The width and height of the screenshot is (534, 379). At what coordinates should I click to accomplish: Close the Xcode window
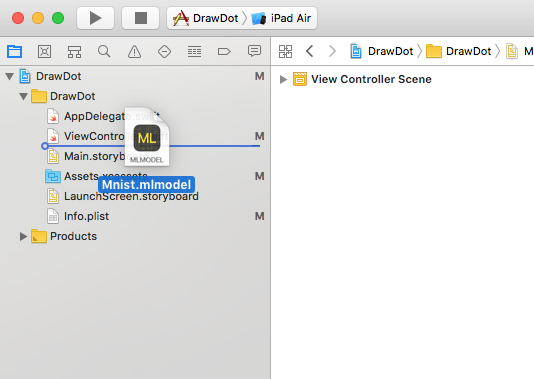[18, 18]
